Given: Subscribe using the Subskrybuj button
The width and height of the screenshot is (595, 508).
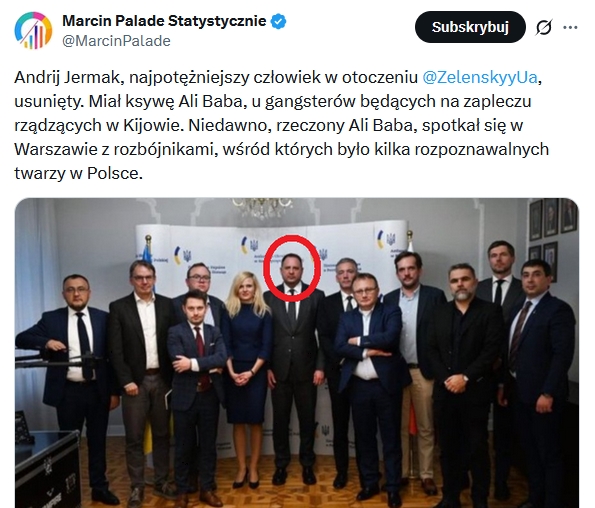Looking at the screenshot, I should click(470, 27).
